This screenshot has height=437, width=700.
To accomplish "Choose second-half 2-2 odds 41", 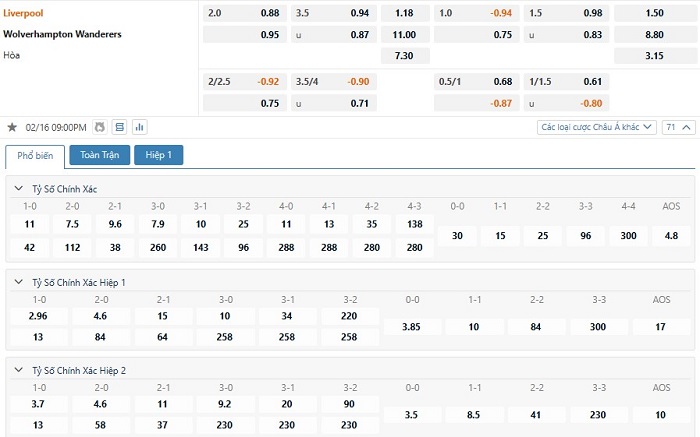I will click(x=536, y=415).
